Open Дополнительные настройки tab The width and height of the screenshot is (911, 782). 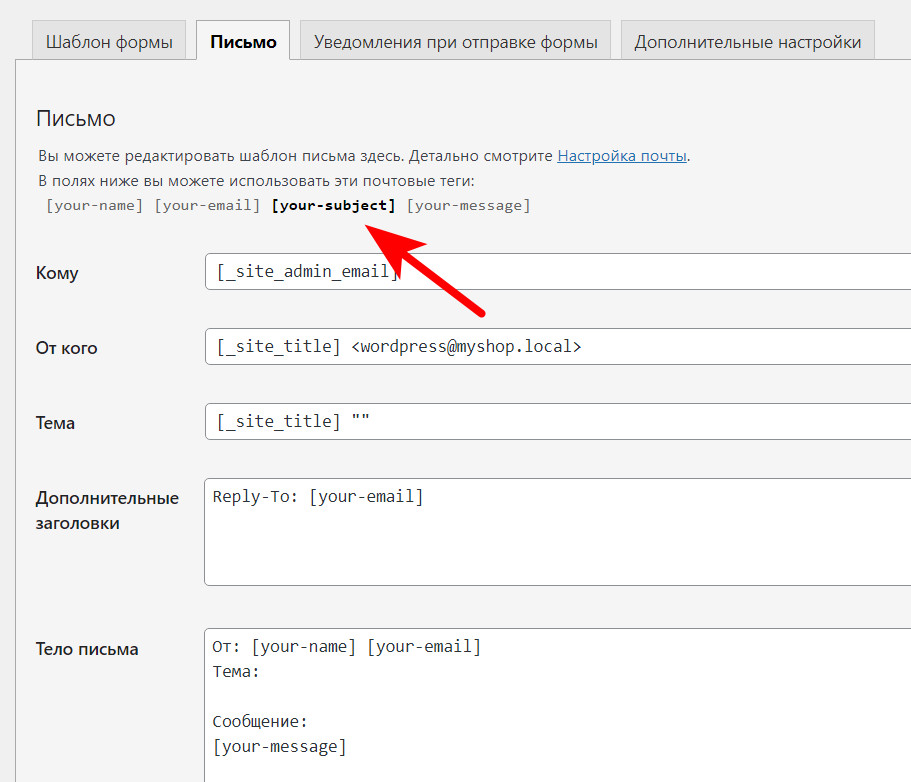(x=748, y=41)
